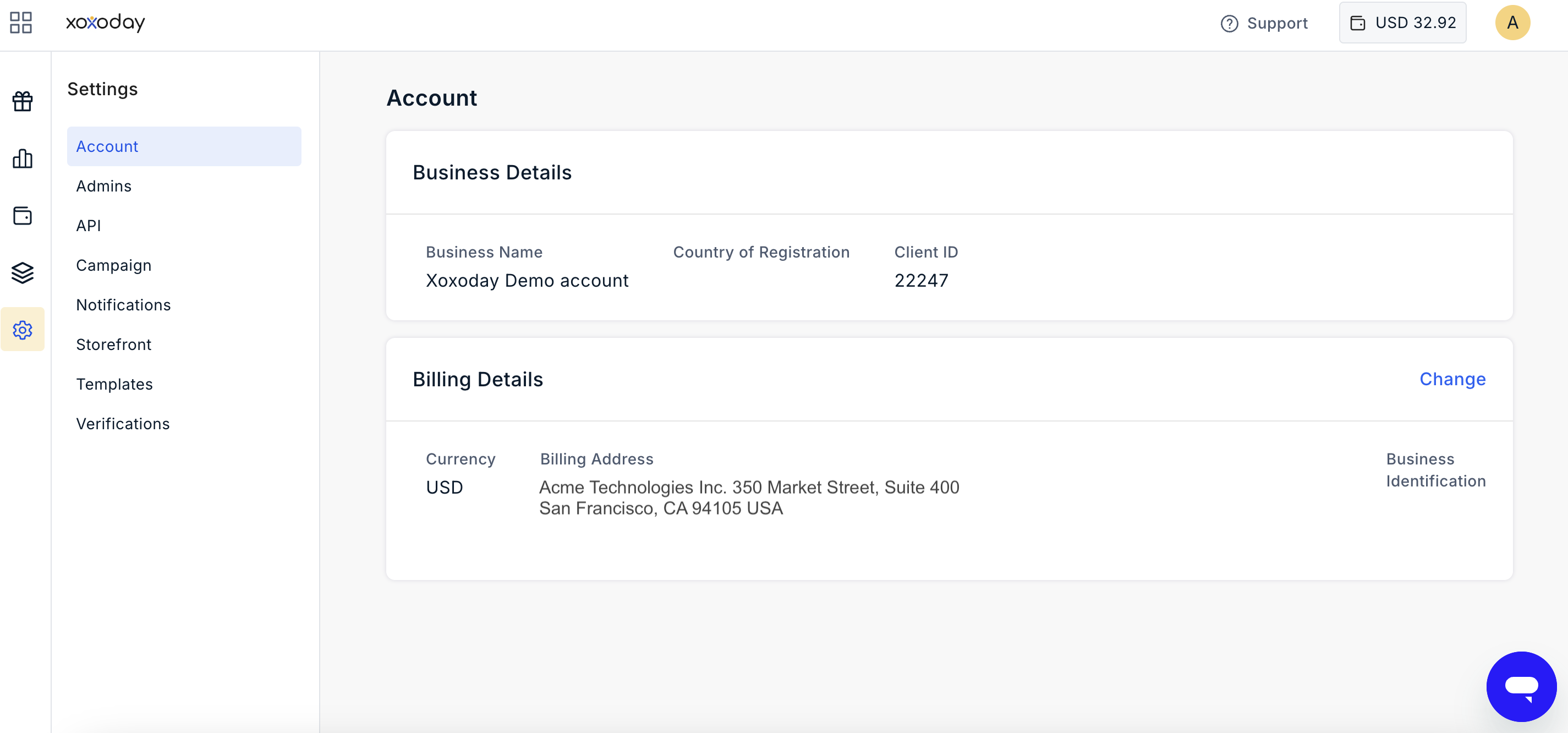The image size is (1568, 733).
Task: Click the USD 32.92 wallet balance button
Action: 1402,23
